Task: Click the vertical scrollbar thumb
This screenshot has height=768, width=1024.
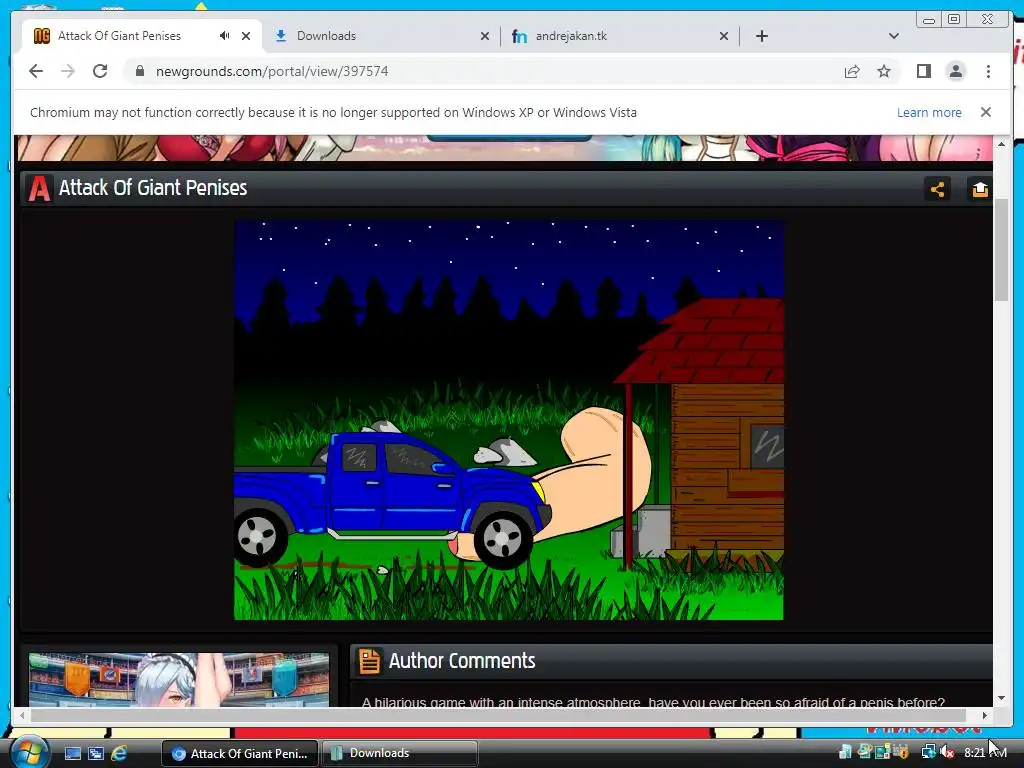Action: coord(1001,250)
